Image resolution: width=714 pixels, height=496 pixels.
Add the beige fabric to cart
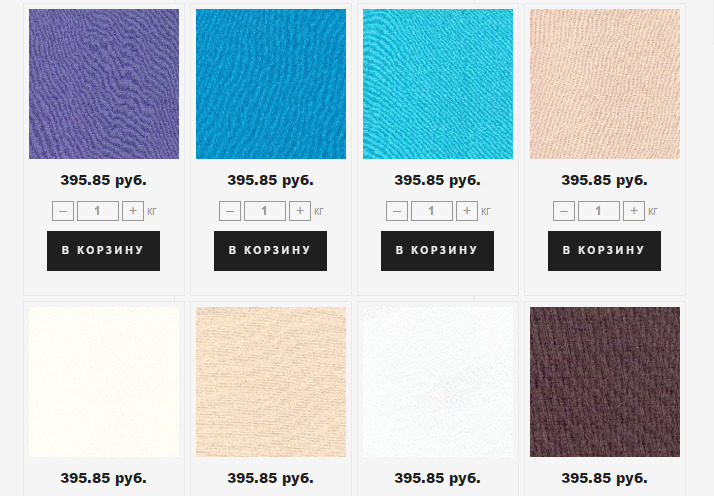604,251
